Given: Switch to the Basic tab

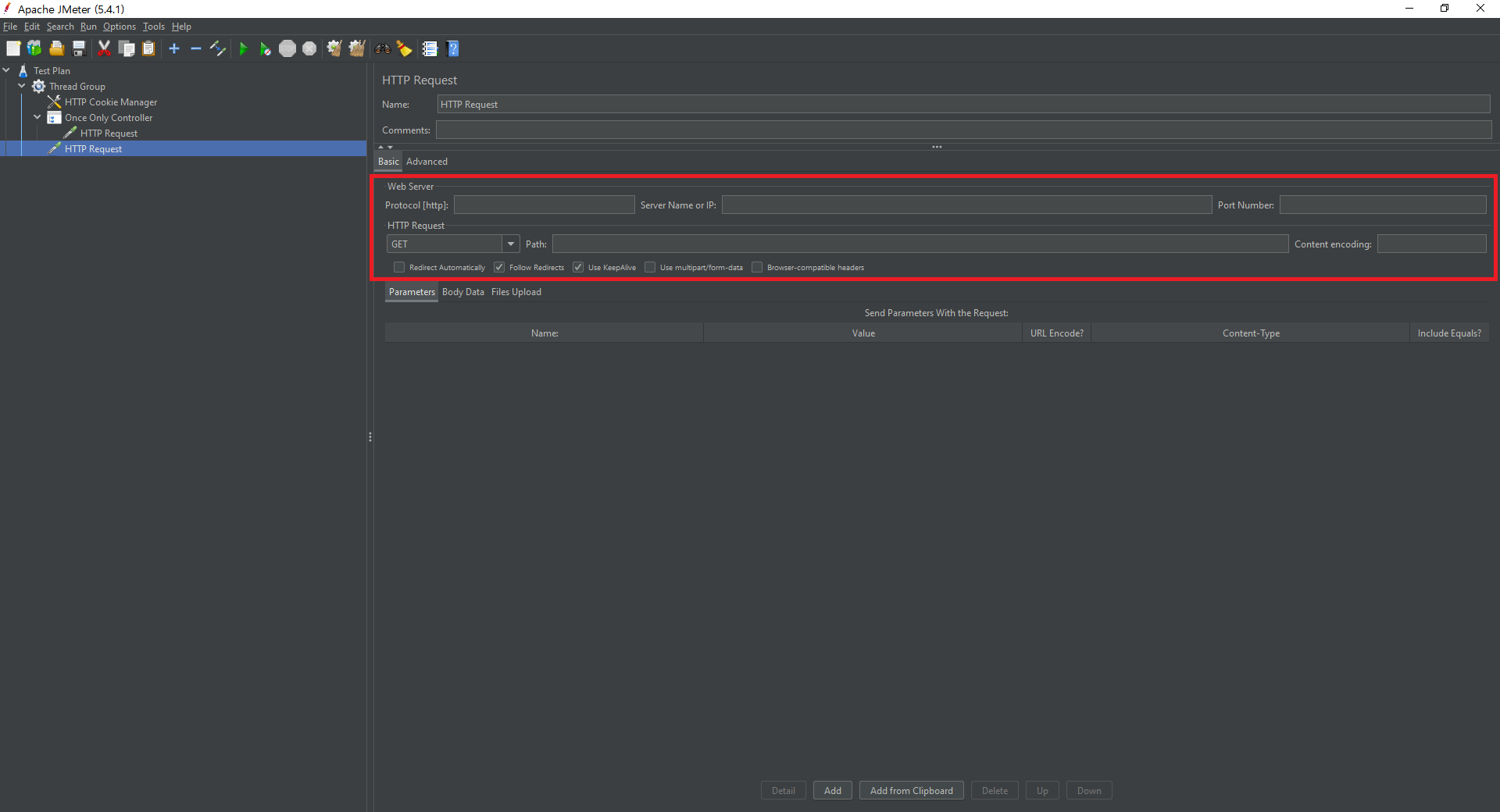Looking at the screenshot, I should tap(388, 162).
